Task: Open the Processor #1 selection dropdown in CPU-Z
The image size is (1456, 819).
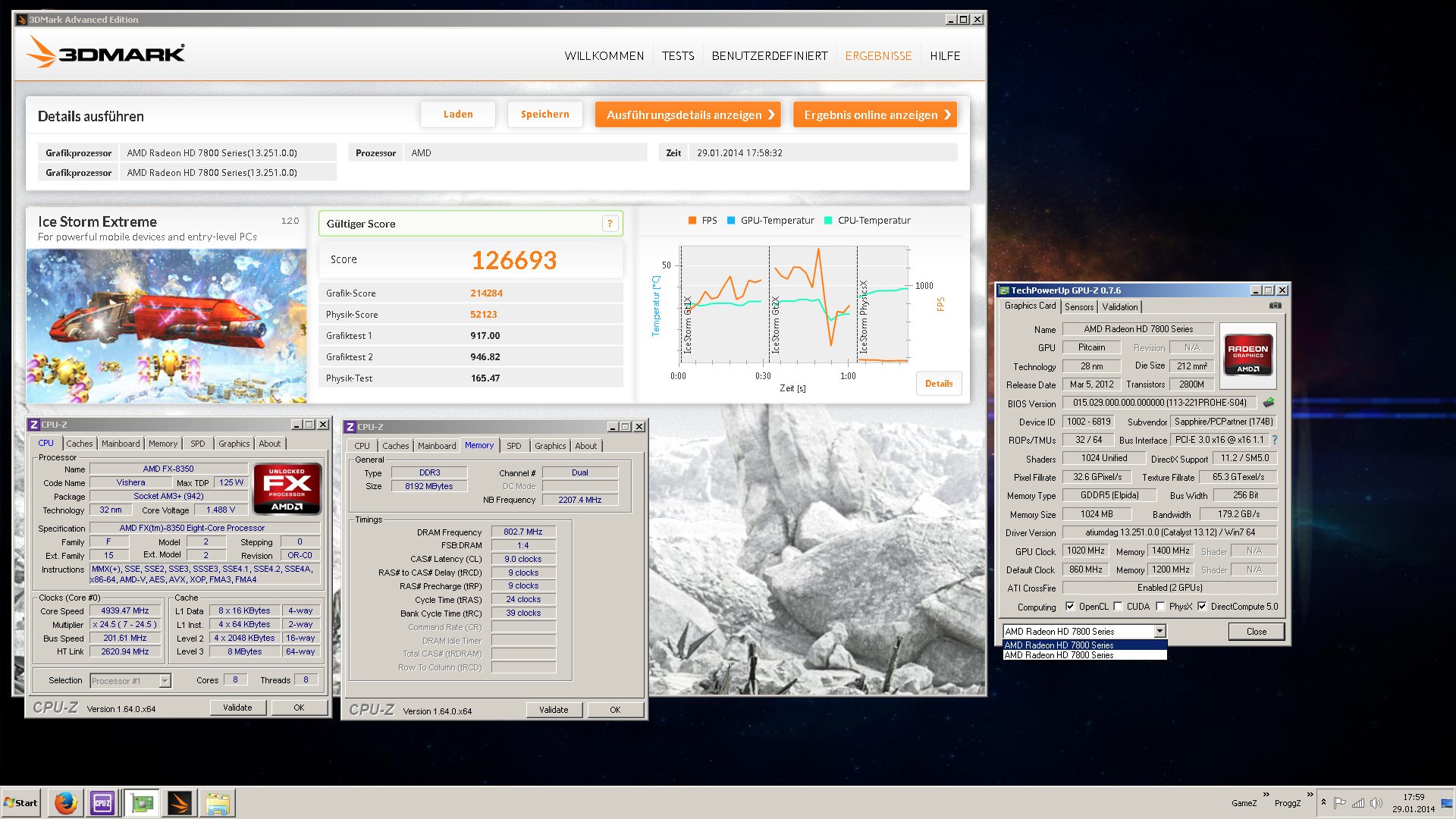Action: coord(165,681)
